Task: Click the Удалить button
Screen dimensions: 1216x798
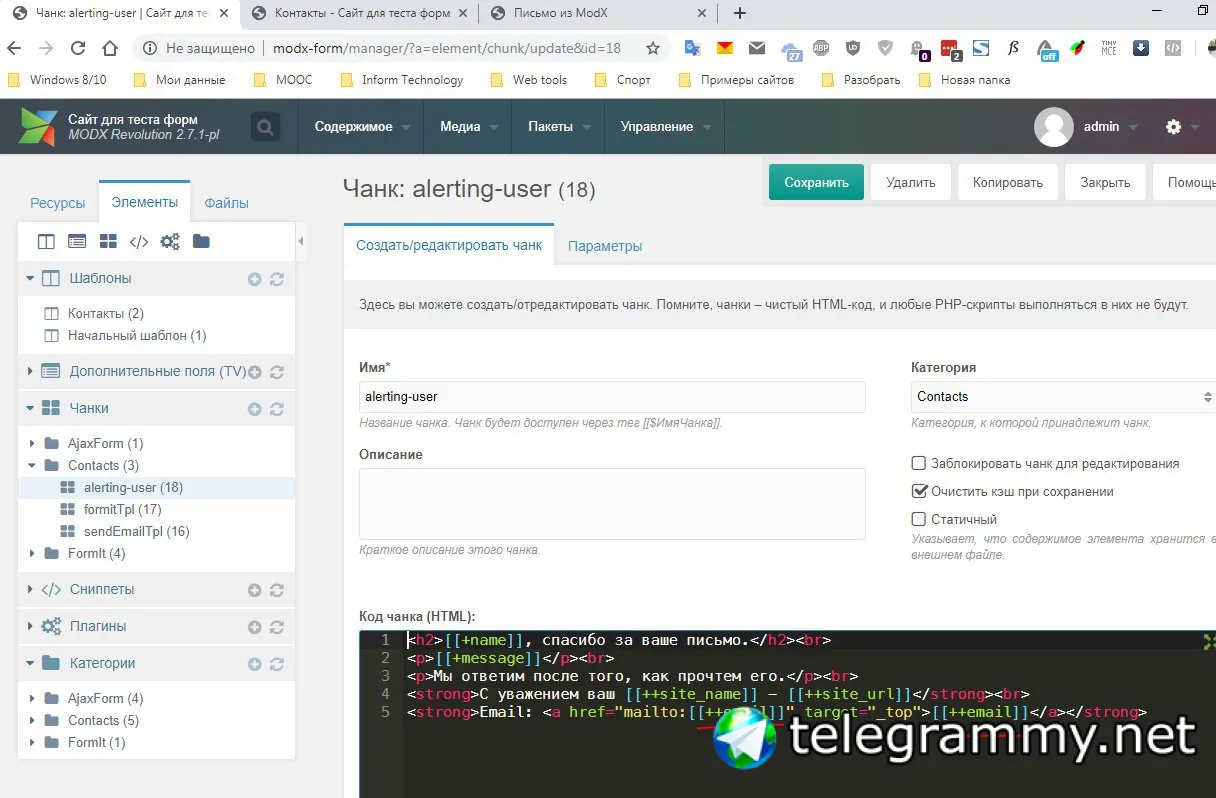Action: click(910, 182)
